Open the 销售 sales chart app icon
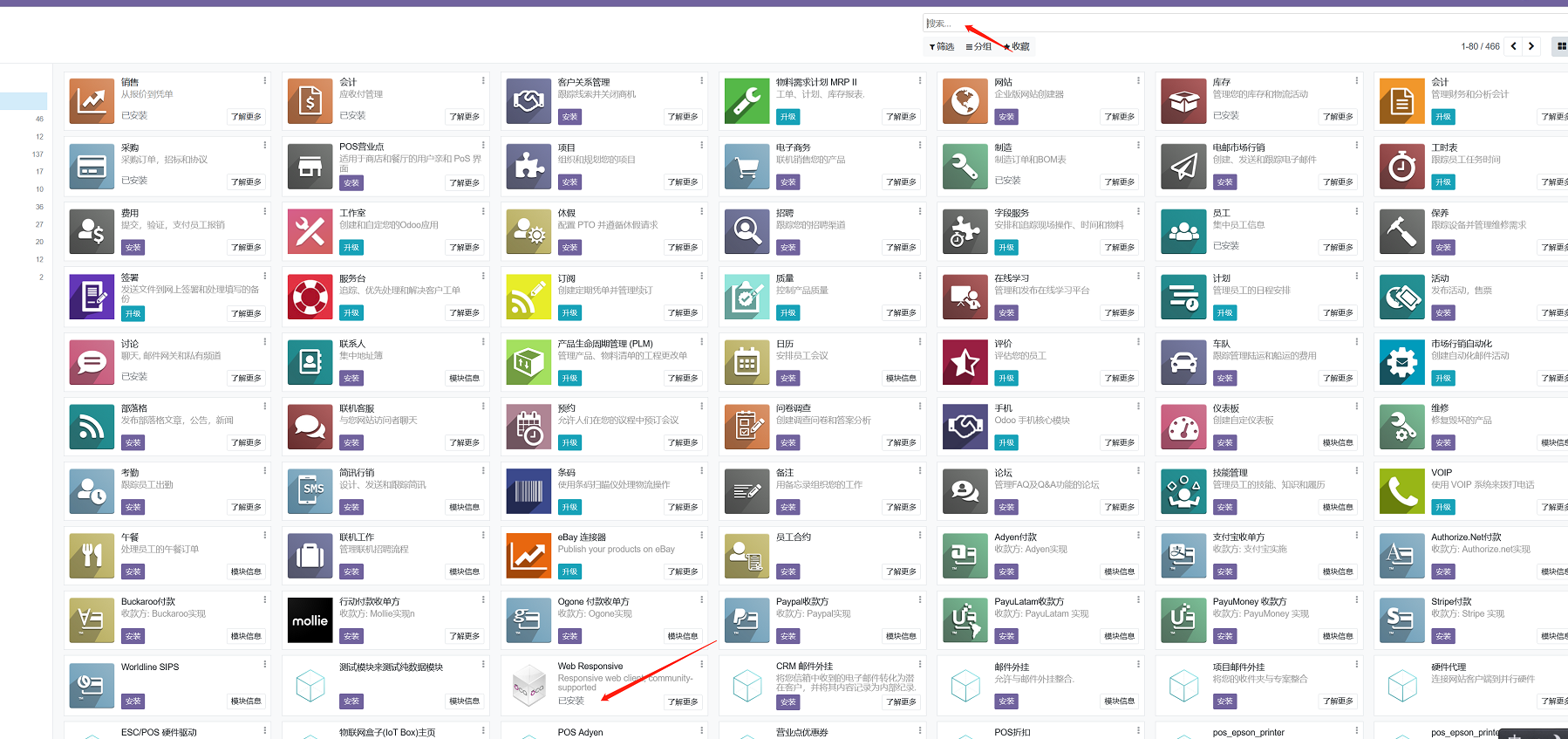This screenshot has height=739, width=1568. tap(92, 101)
